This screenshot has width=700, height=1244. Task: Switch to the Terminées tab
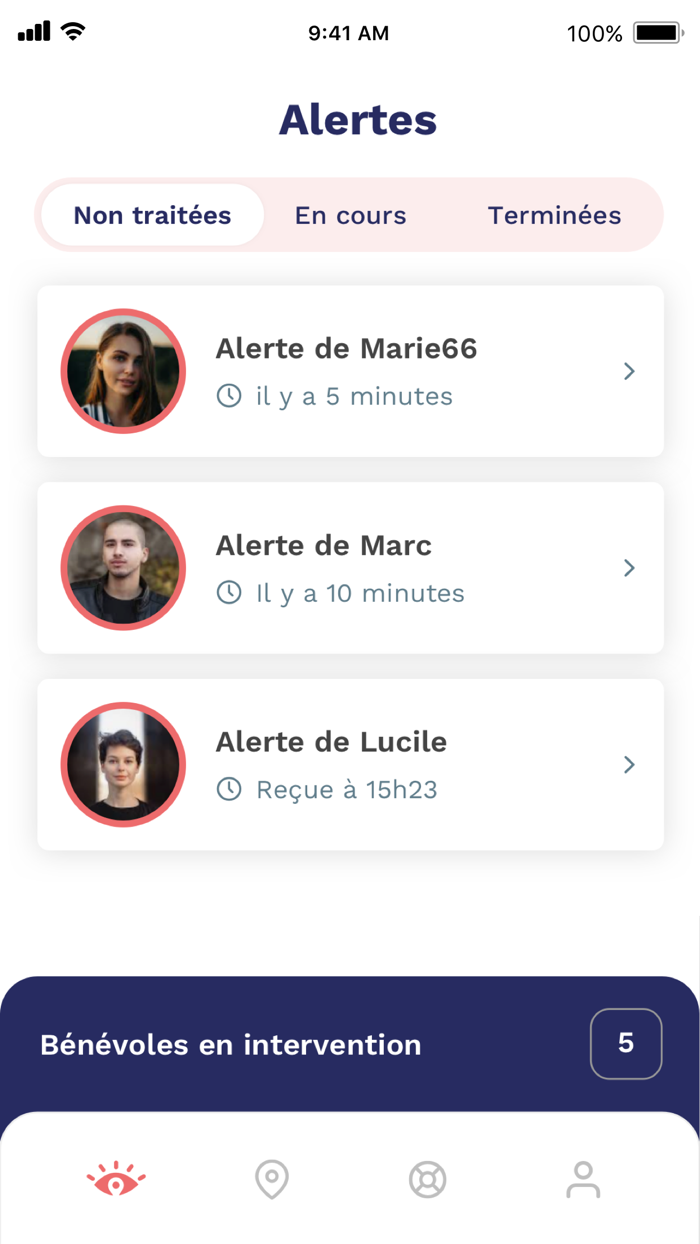[555, 215]
